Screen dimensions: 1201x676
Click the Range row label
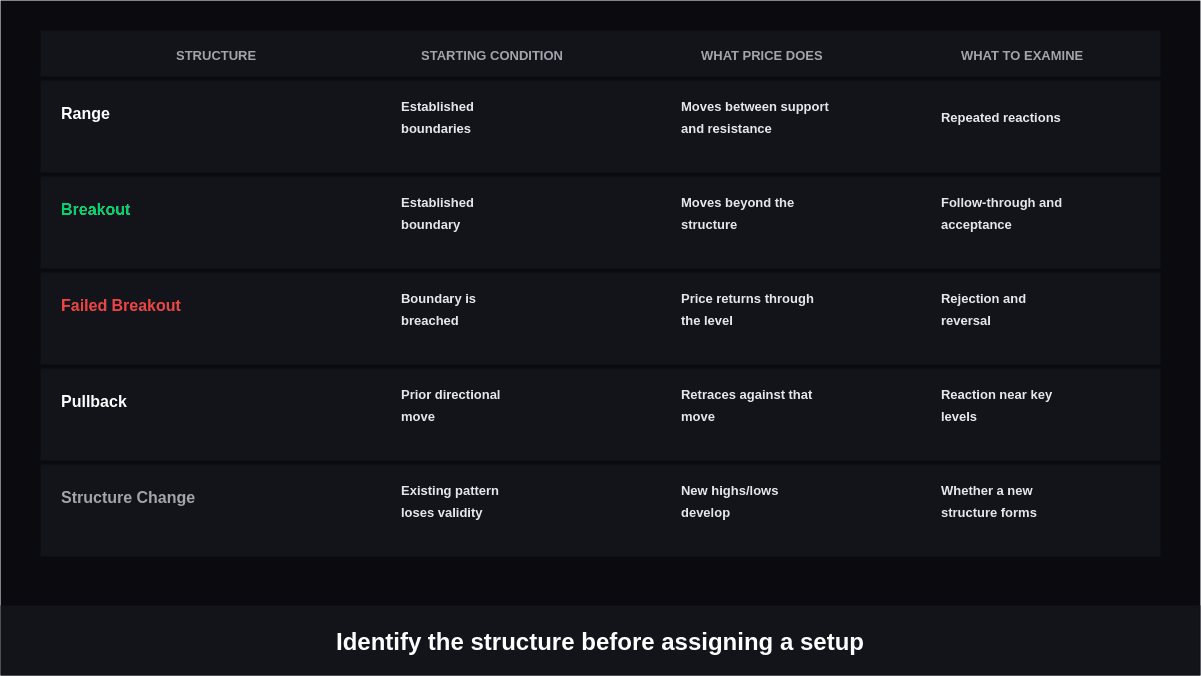[x=86, y=114]
